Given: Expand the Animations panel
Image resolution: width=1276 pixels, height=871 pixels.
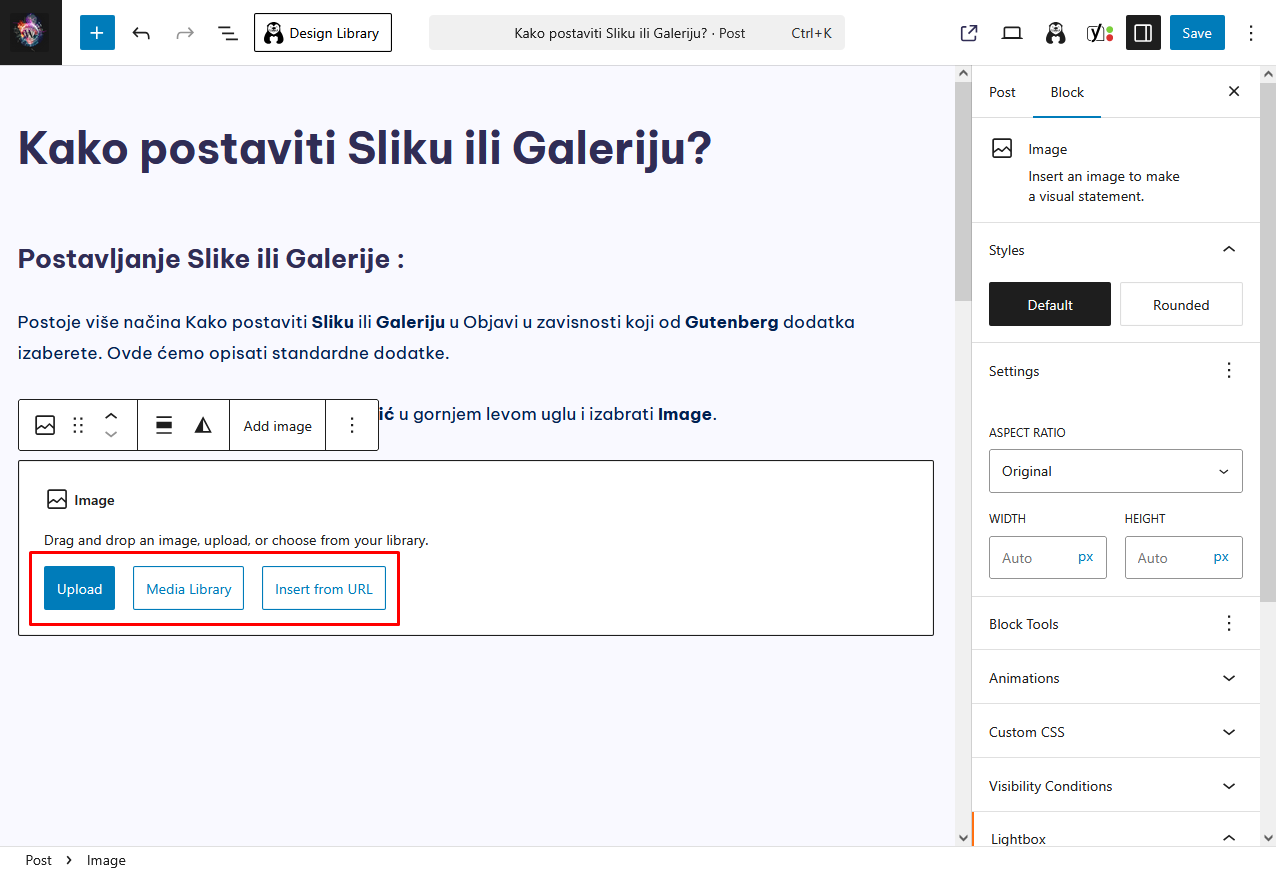Looking at the screenshot, I should click(x=1115, y=678).
